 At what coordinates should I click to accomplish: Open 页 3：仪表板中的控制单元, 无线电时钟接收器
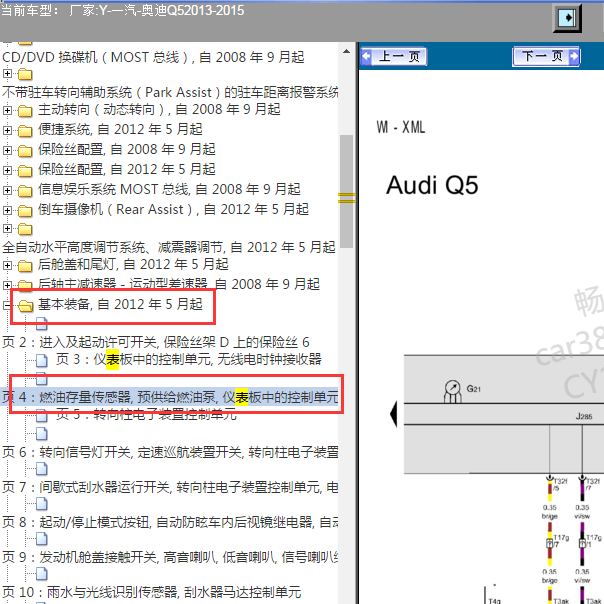pyautogui.click(x=189, y=360)
